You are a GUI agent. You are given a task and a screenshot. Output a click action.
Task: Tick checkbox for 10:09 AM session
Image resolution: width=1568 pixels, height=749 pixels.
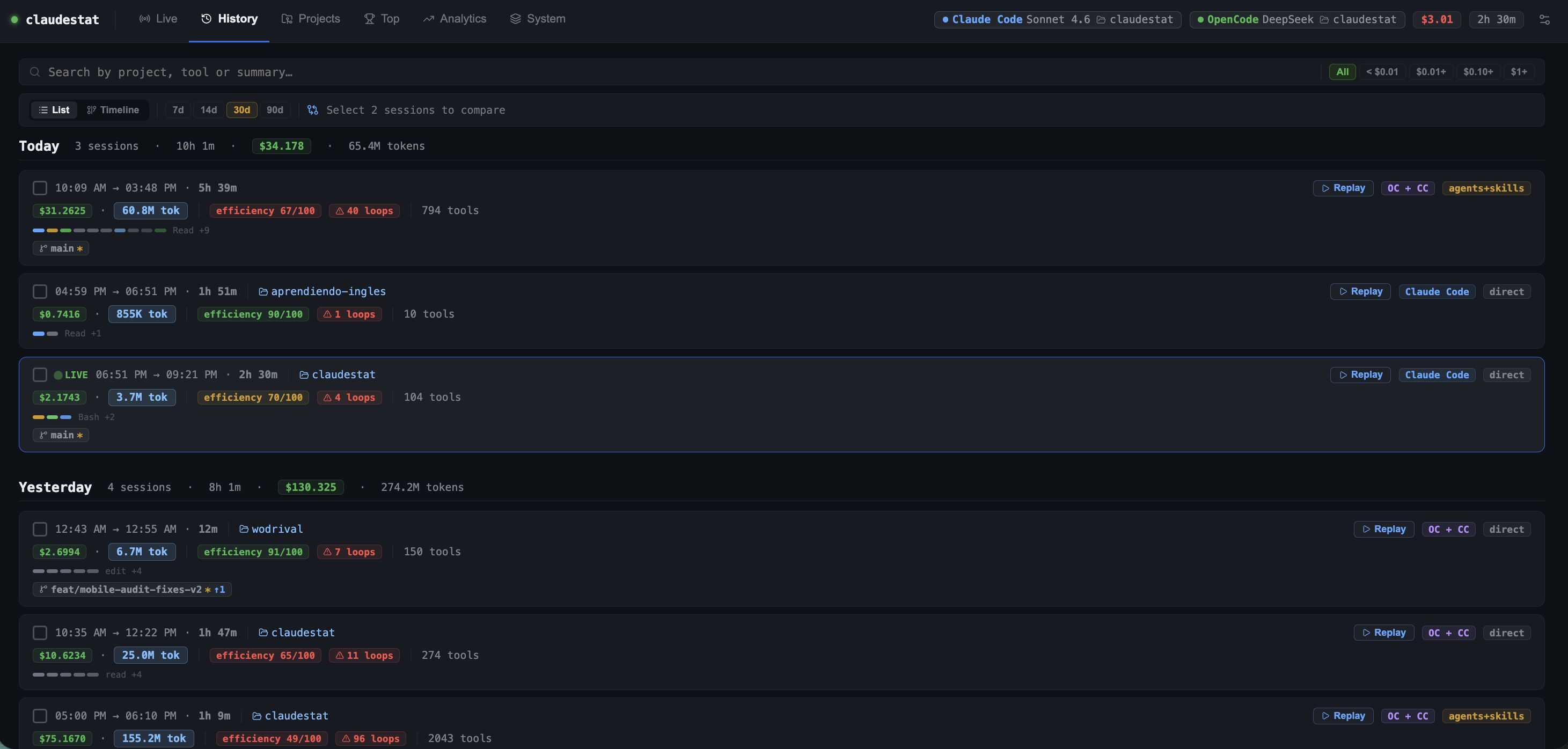40,188
